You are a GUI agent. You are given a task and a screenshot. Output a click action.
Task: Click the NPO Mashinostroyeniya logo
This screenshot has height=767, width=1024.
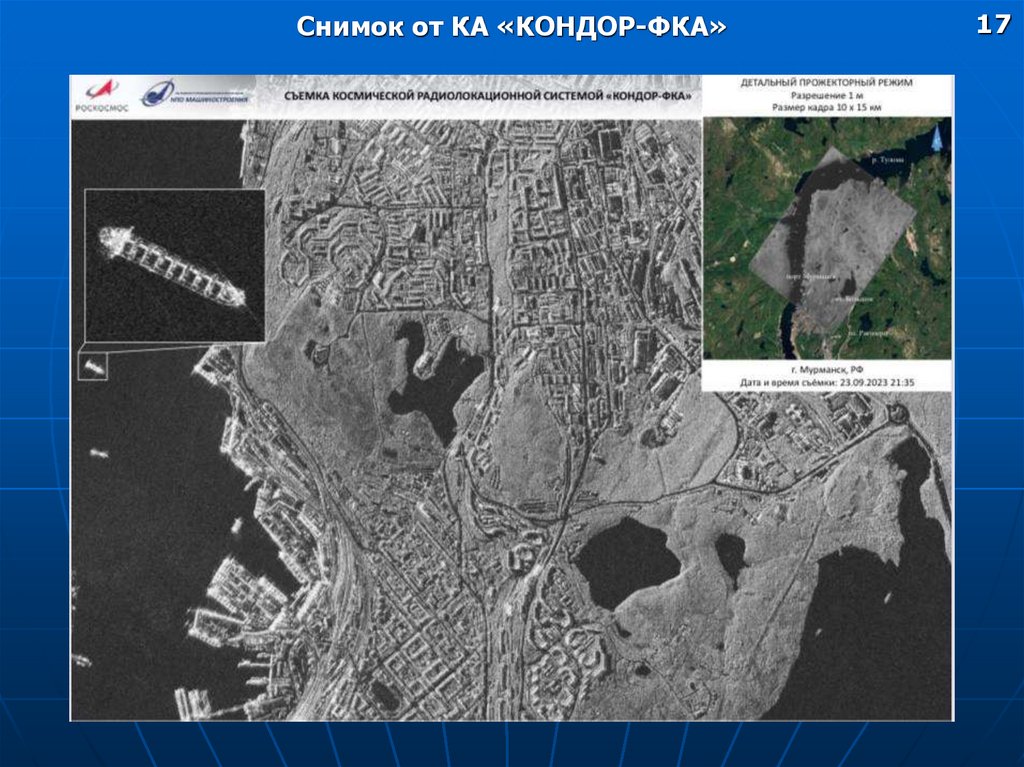pyautogui.click(x=197, y=95)
